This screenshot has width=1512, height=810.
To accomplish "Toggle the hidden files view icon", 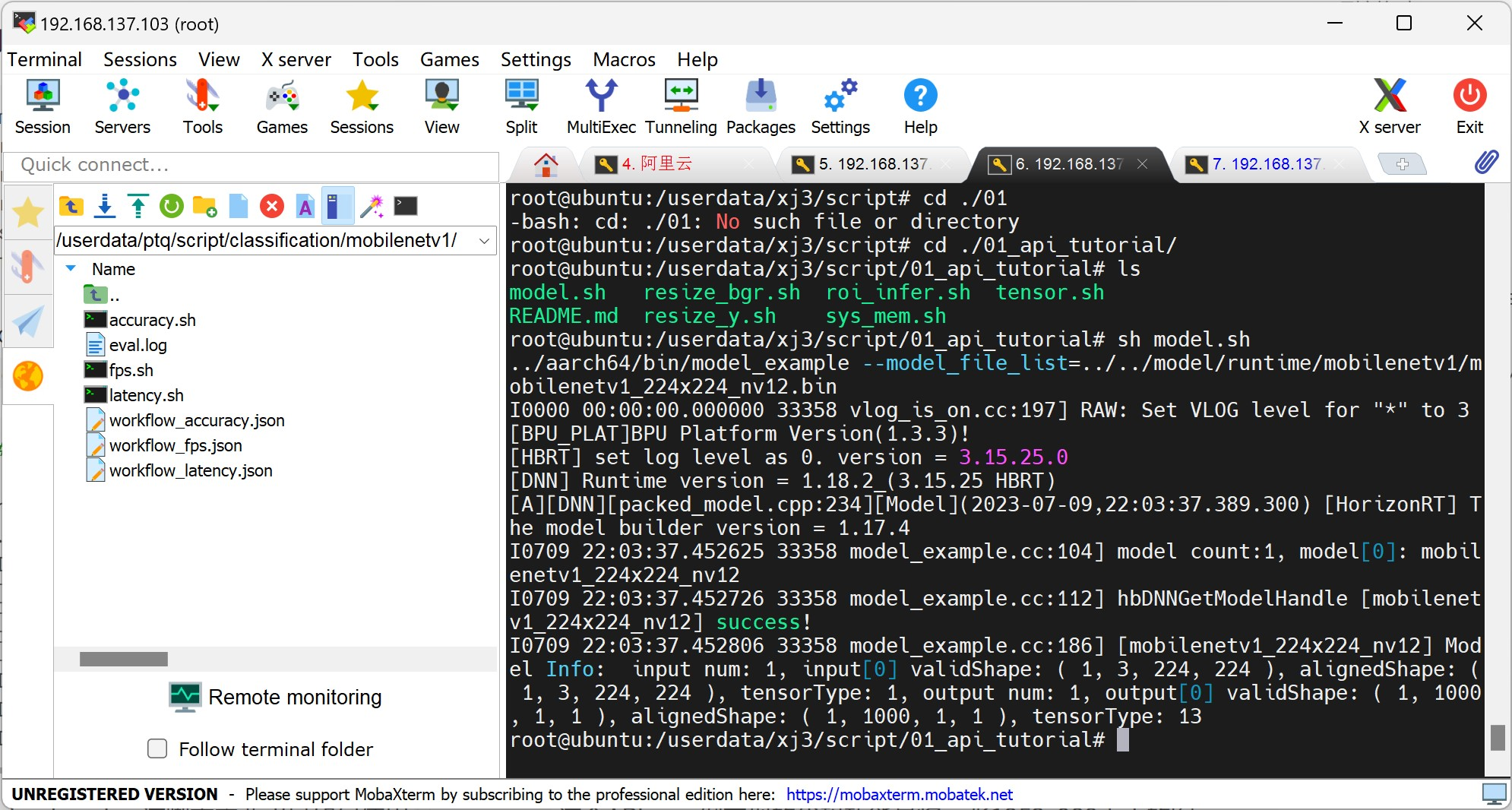I will 338,206.
